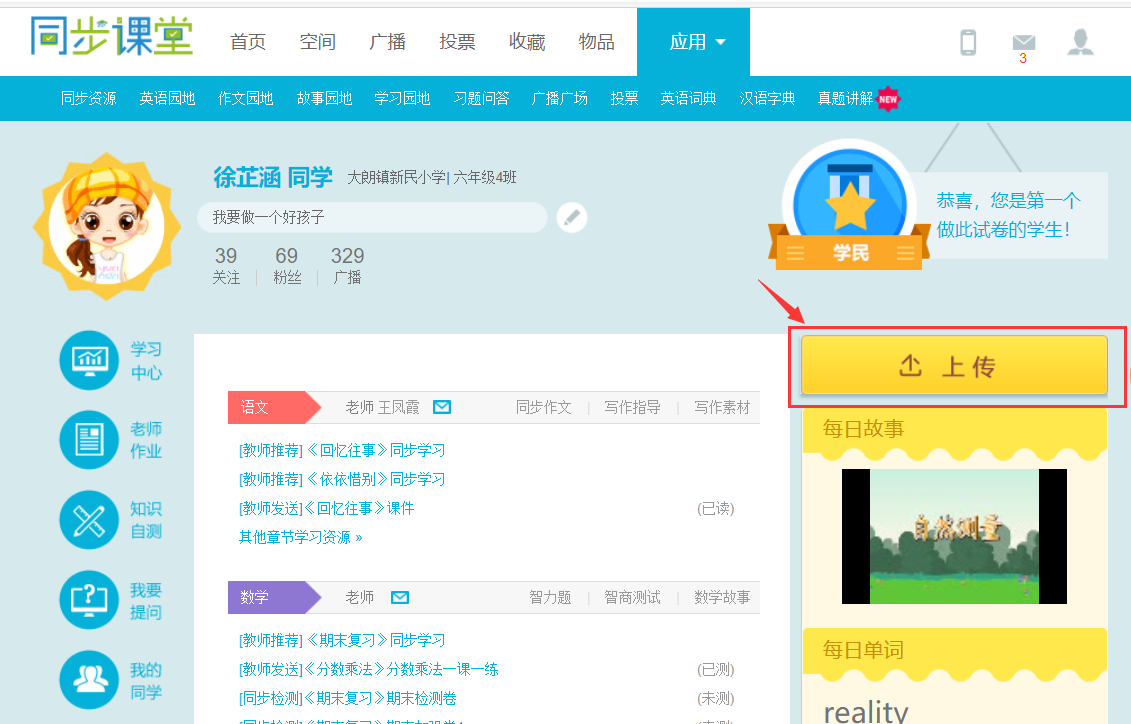
Task: Open 真题讲解 marked as new
Action: point(846,98)
